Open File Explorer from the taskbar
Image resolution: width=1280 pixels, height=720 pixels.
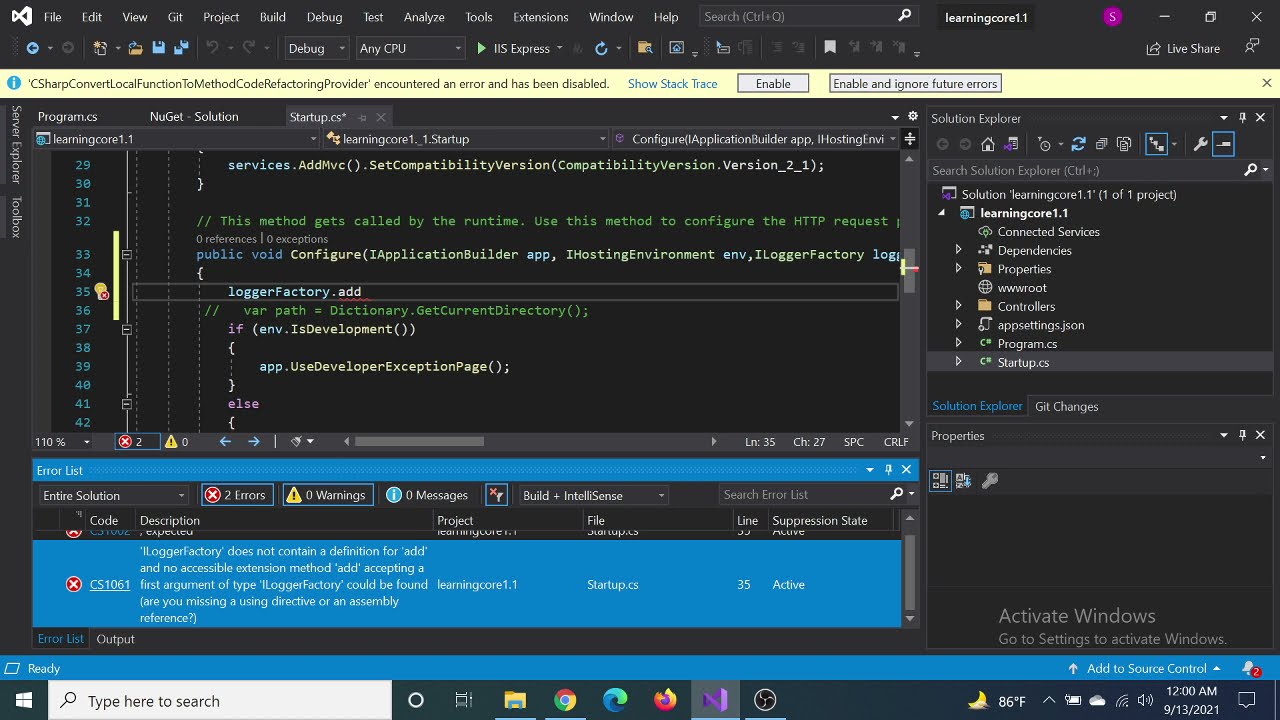tap(515, 700)
